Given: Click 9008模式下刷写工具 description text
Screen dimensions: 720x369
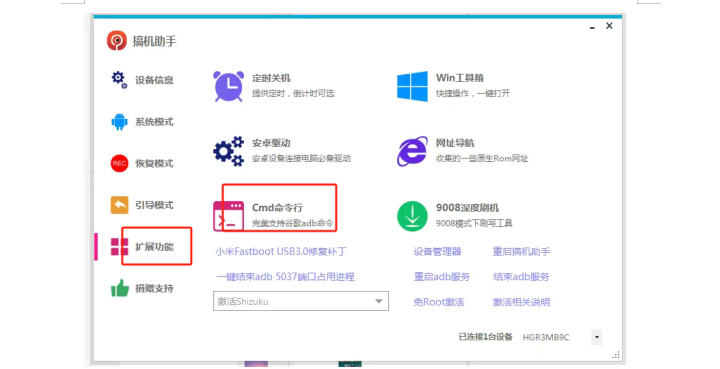Looking at the screenshot, I should (474, 224).
